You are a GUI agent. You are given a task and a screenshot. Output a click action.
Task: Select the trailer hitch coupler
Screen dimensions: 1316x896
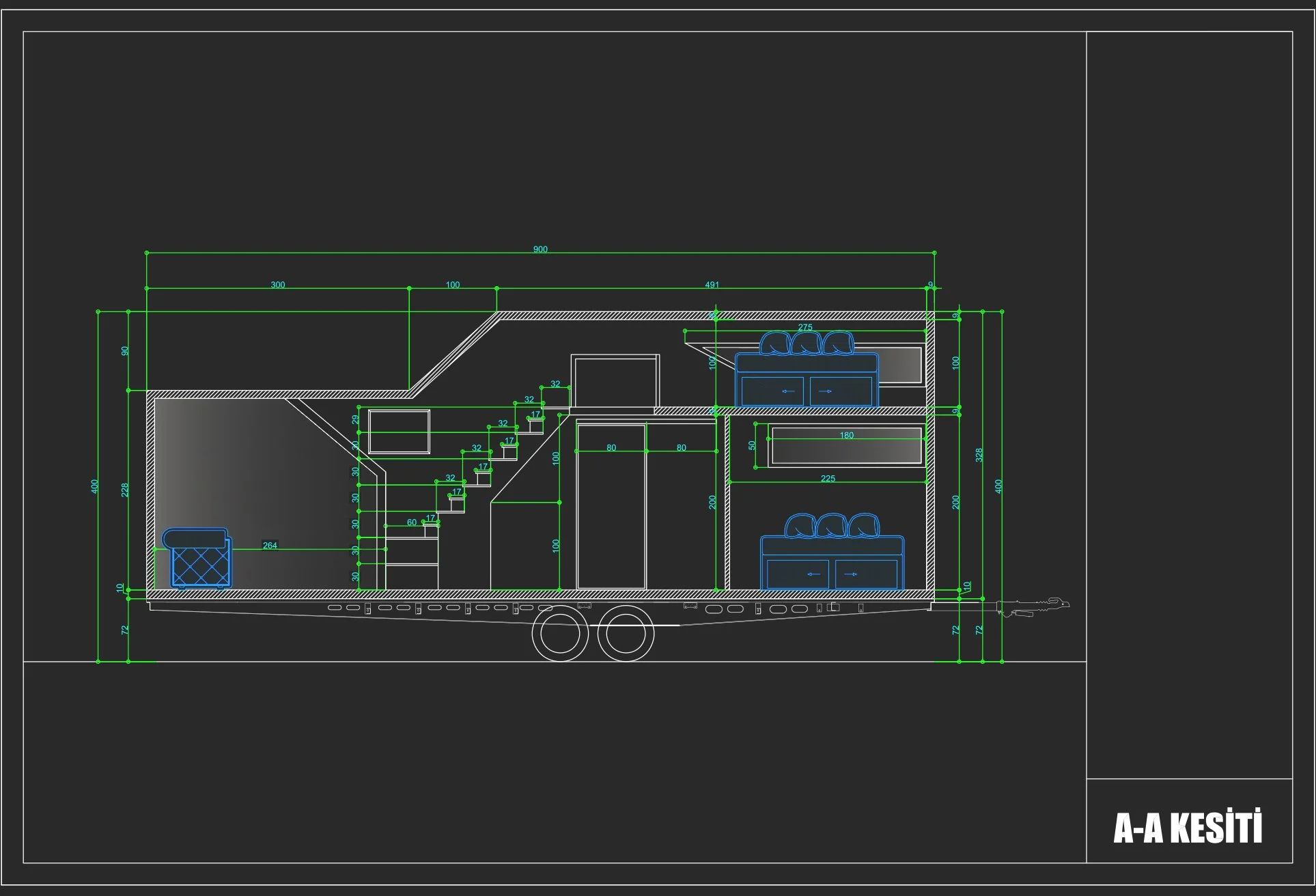1033,606
